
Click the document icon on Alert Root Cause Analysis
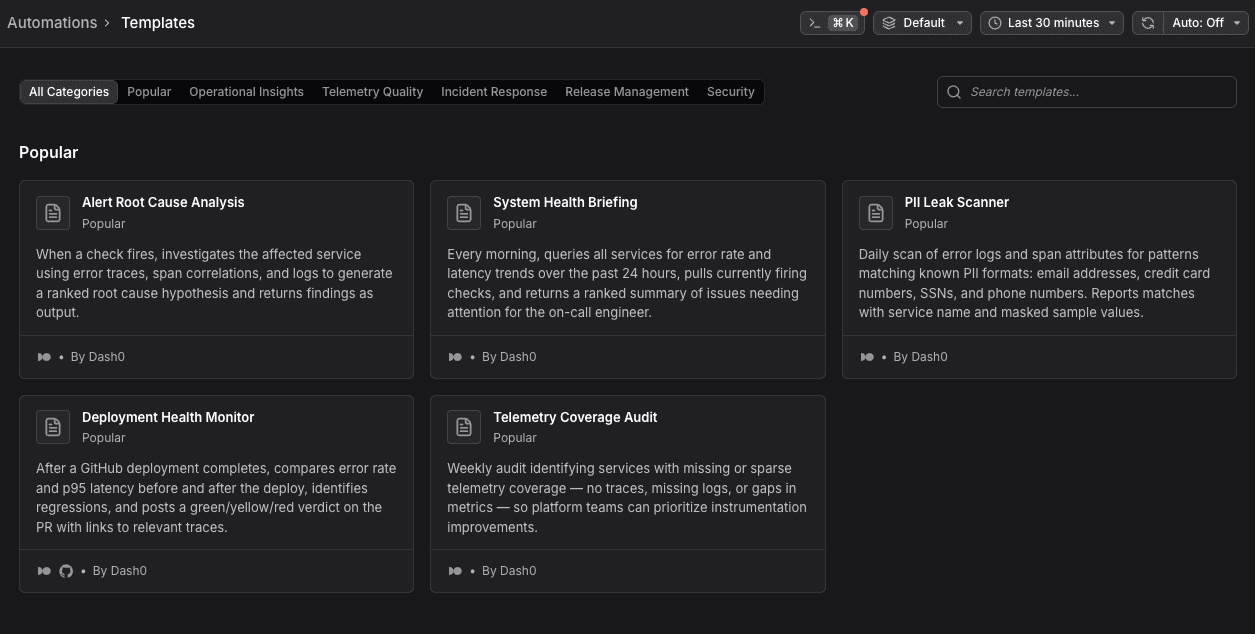(53, 213)
